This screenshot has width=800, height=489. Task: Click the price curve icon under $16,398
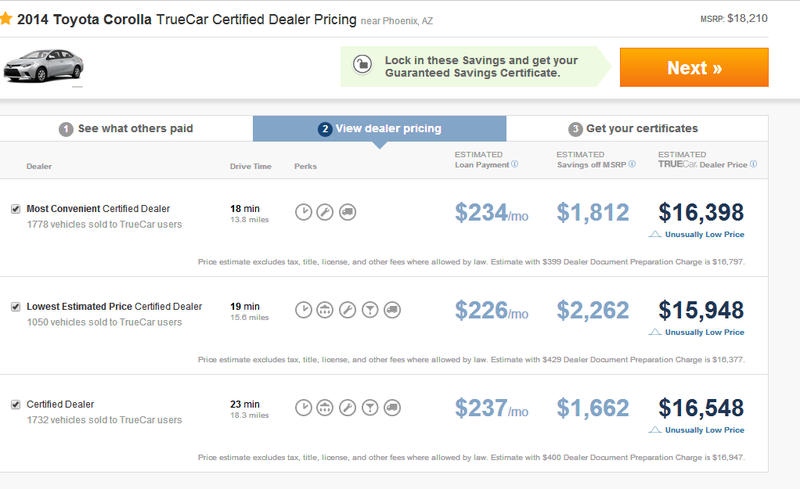(655, 234)
